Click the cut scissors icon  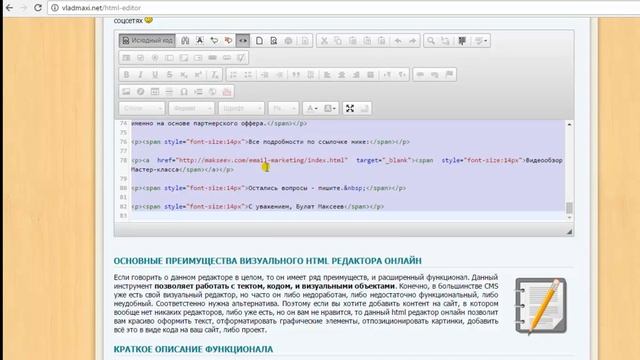pos(324,40)
